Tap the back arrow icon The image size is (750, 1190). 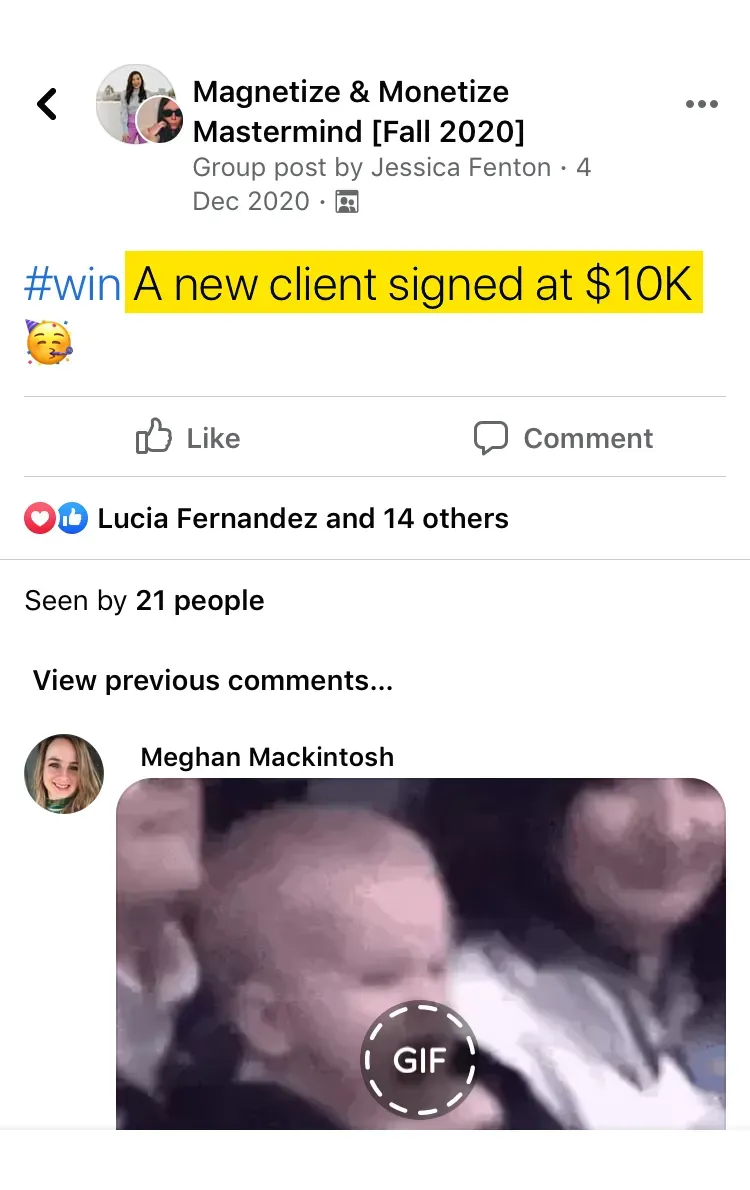(47, 104)
